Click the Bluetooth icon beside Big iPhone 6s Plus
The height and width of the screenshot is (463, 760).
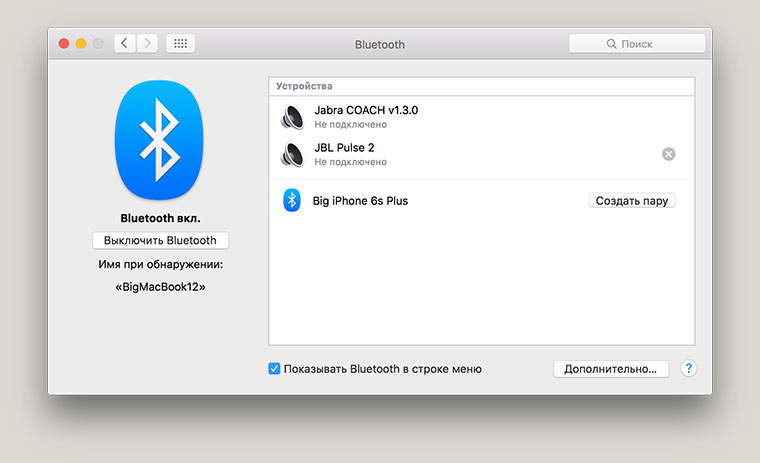pos(292,200)
